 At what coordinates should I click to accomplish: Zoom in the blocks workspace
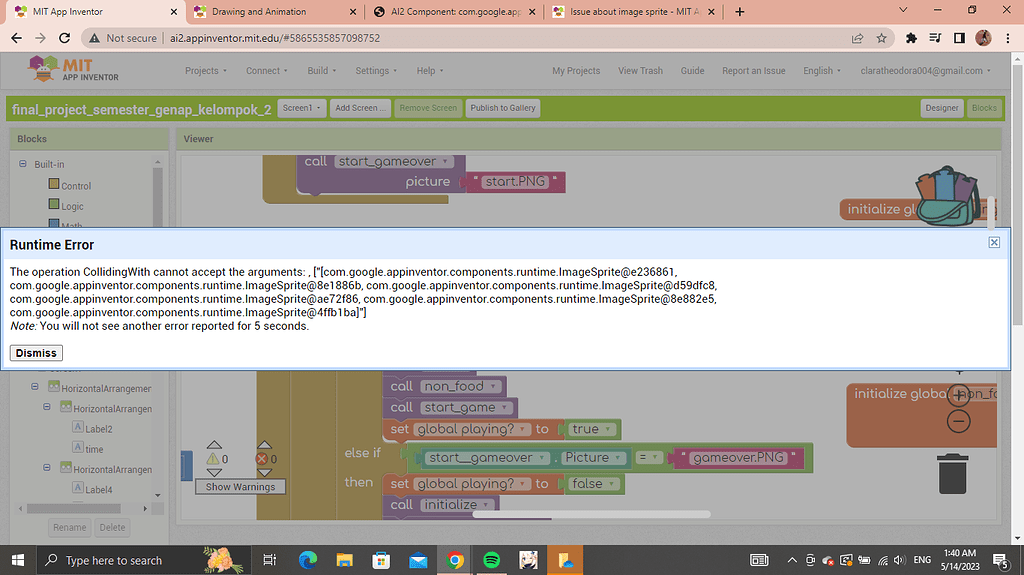tap(959, 394)
